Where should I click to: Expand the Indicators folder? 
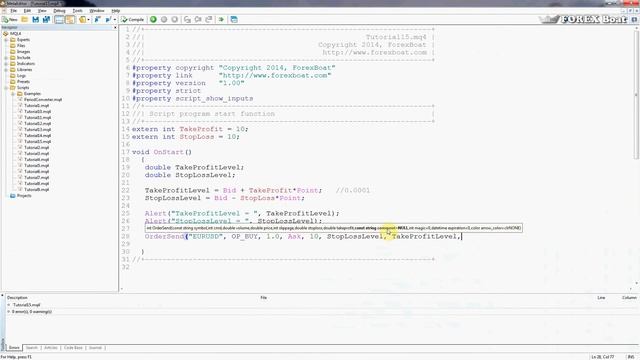[6, 64]
